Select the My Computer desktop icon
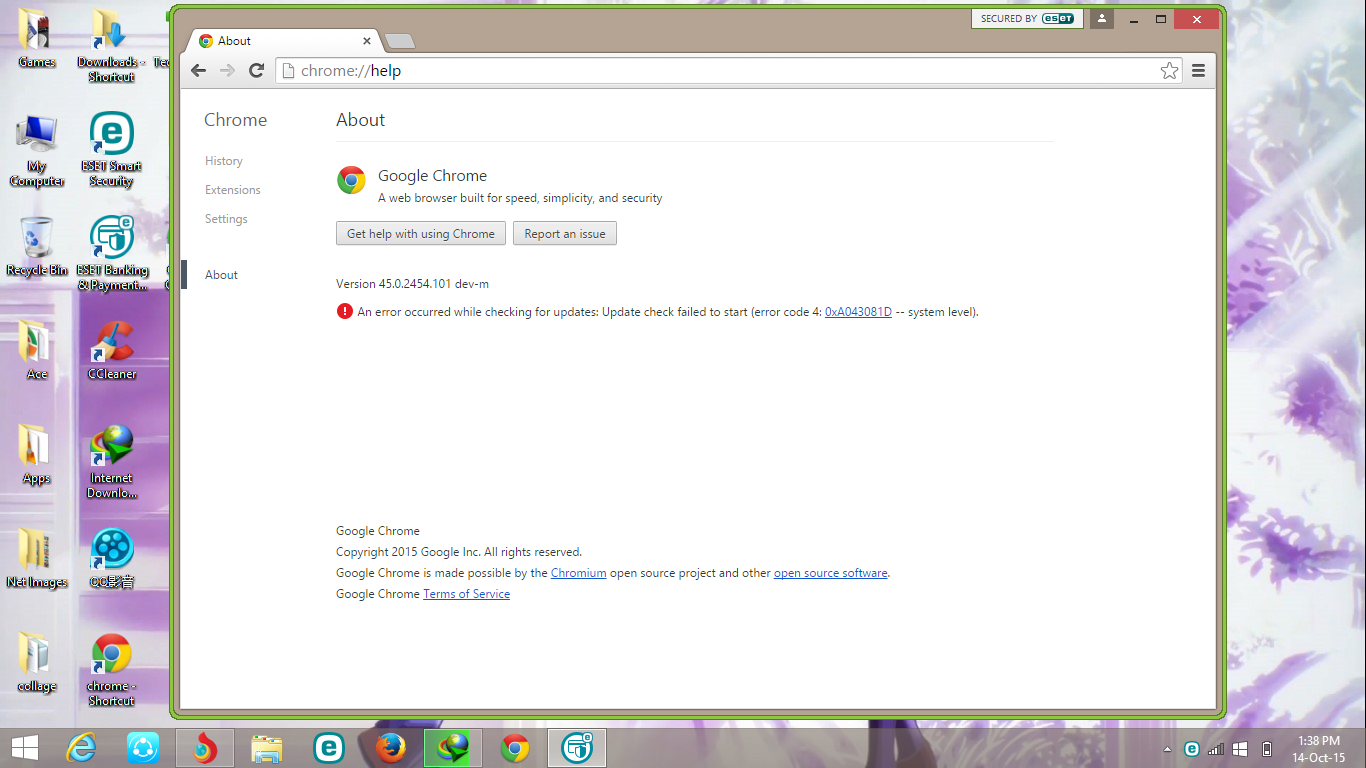Image resolution: width=1366 pixels, height=768 pixels. pos(37,151)
